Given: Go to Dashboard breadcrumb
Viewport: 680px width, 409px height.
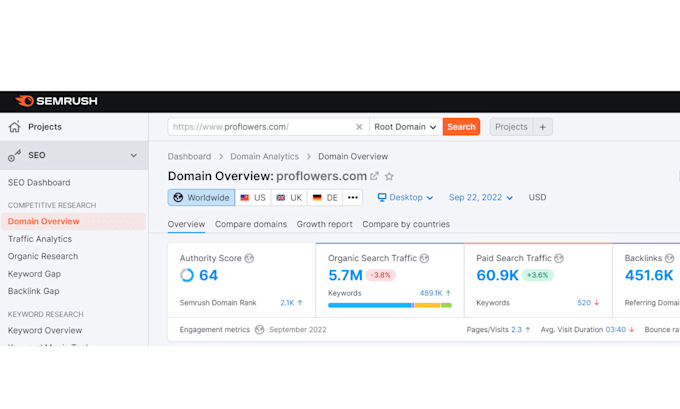Looking at the screenshot, I should click(x=190, y=156).
